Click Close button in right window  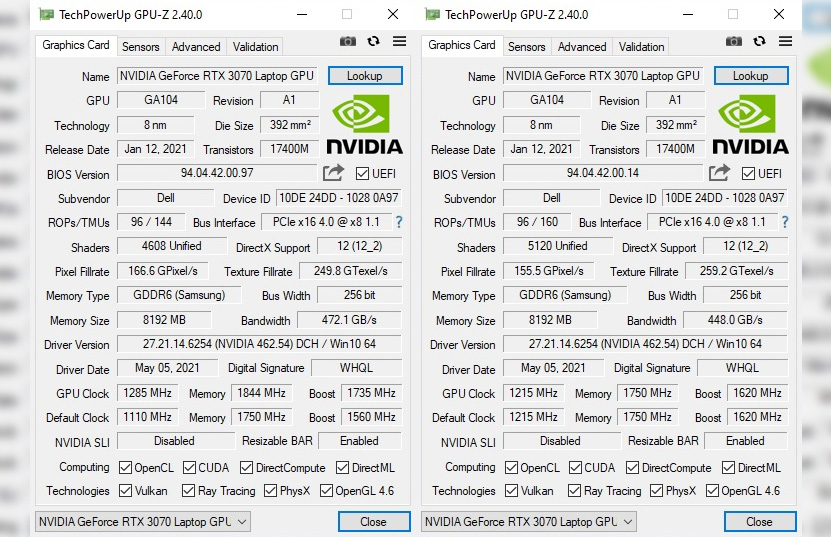(759, 522)
